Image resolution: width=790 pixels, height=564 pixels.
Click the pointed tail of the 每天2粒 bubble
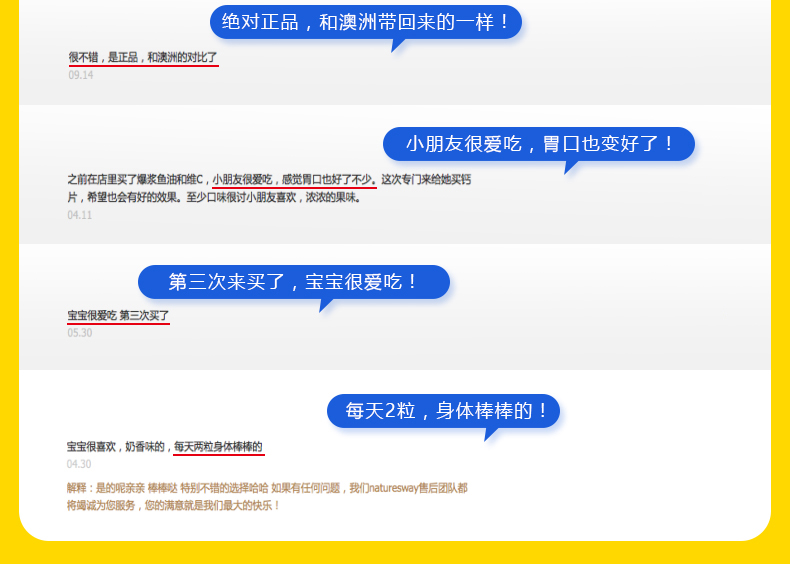pos(489,434)
